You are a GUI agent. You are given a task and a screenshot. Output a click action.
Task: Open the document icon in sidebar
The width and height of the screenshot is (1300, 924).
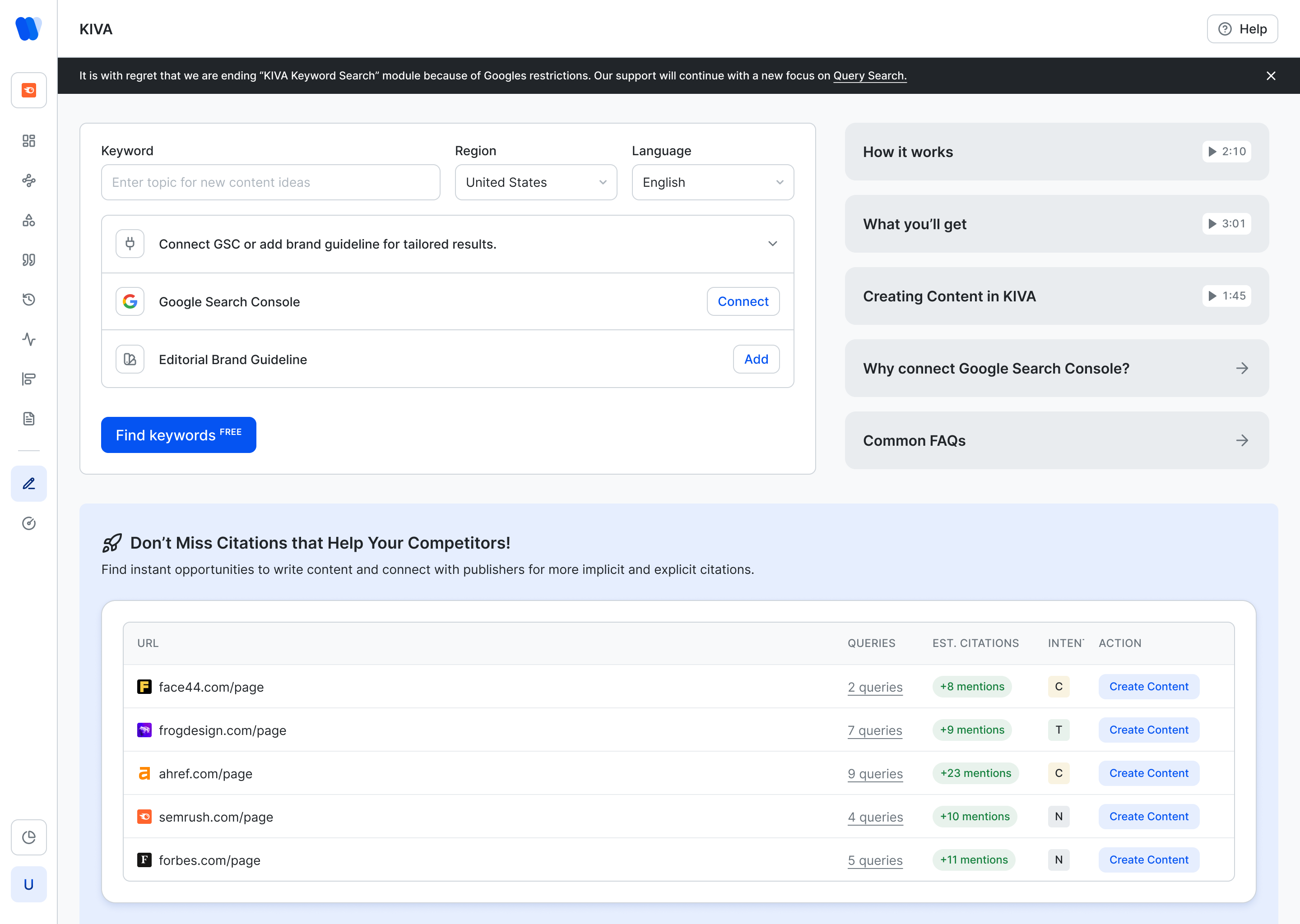click(28, 419)
